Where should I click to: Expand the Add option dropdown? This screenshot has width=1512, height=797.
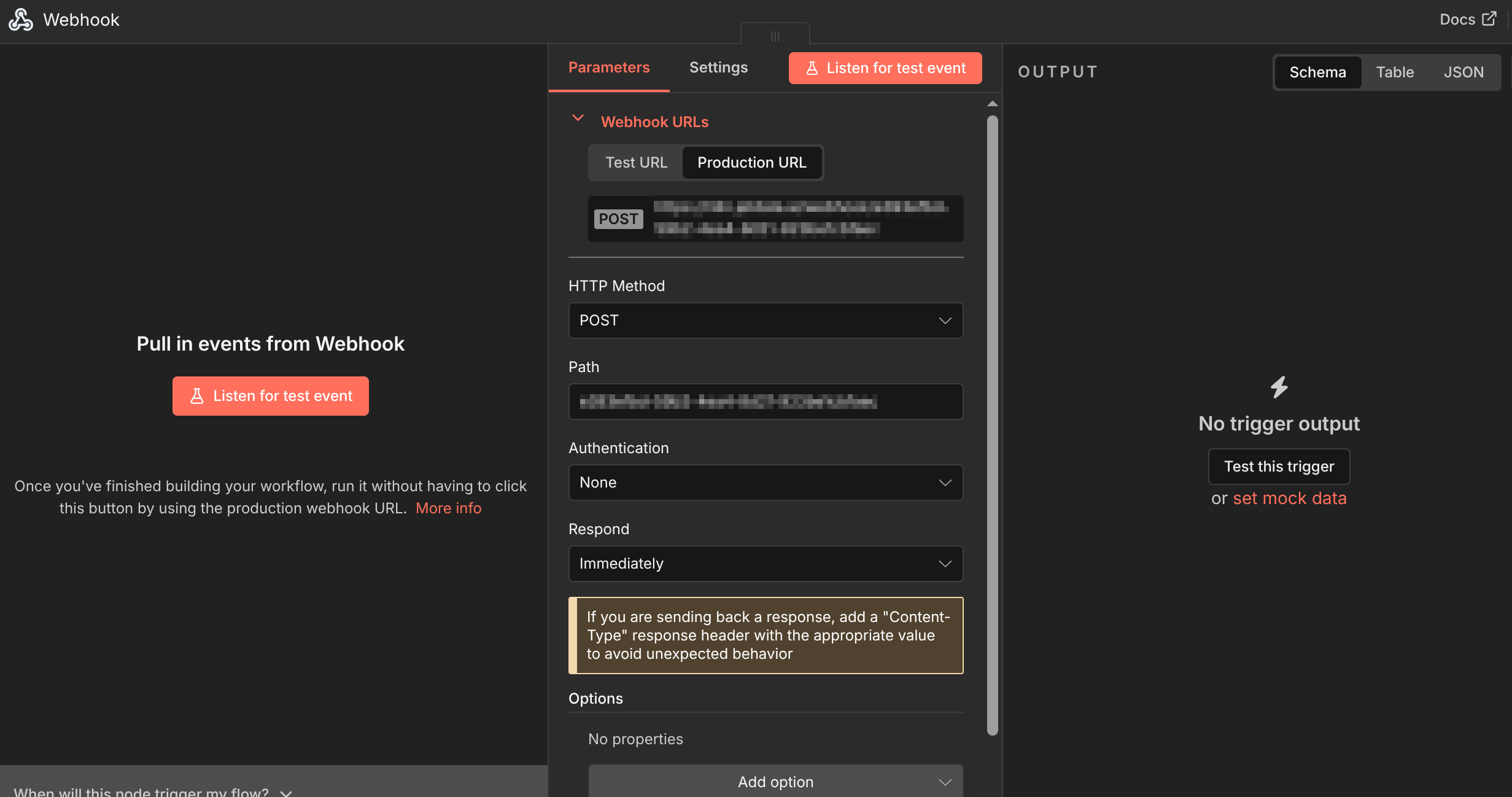[774, 781]
